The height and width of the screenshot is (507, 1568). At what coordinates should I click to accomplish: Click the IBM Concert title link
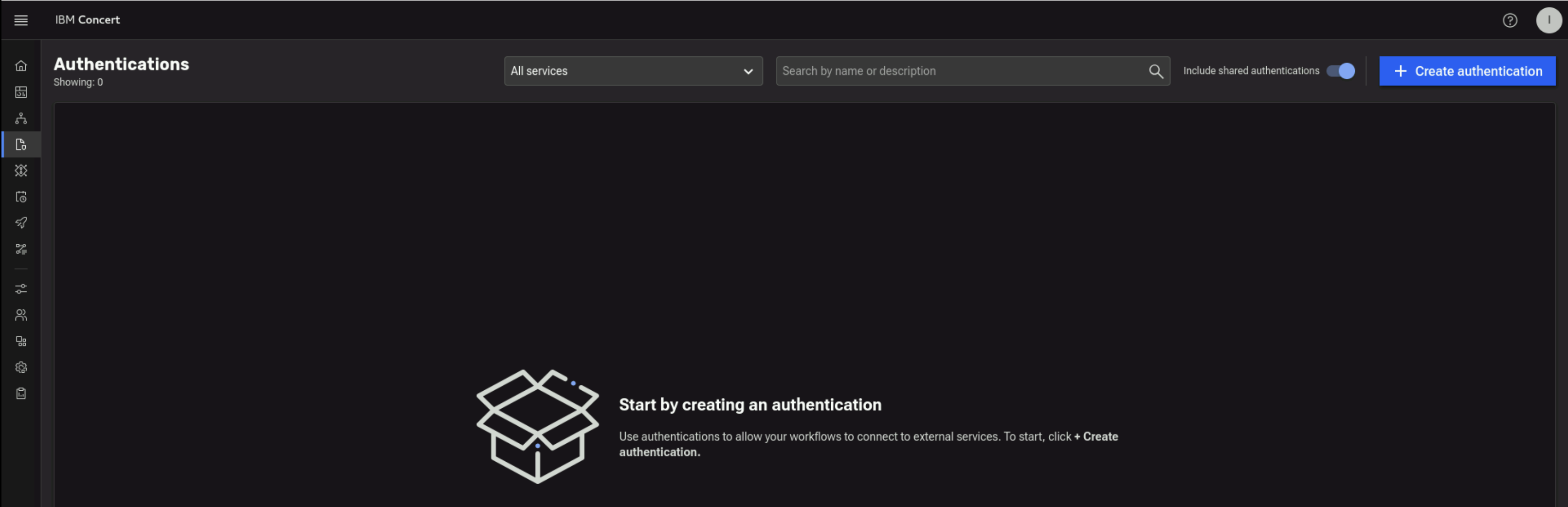point(88,20)
